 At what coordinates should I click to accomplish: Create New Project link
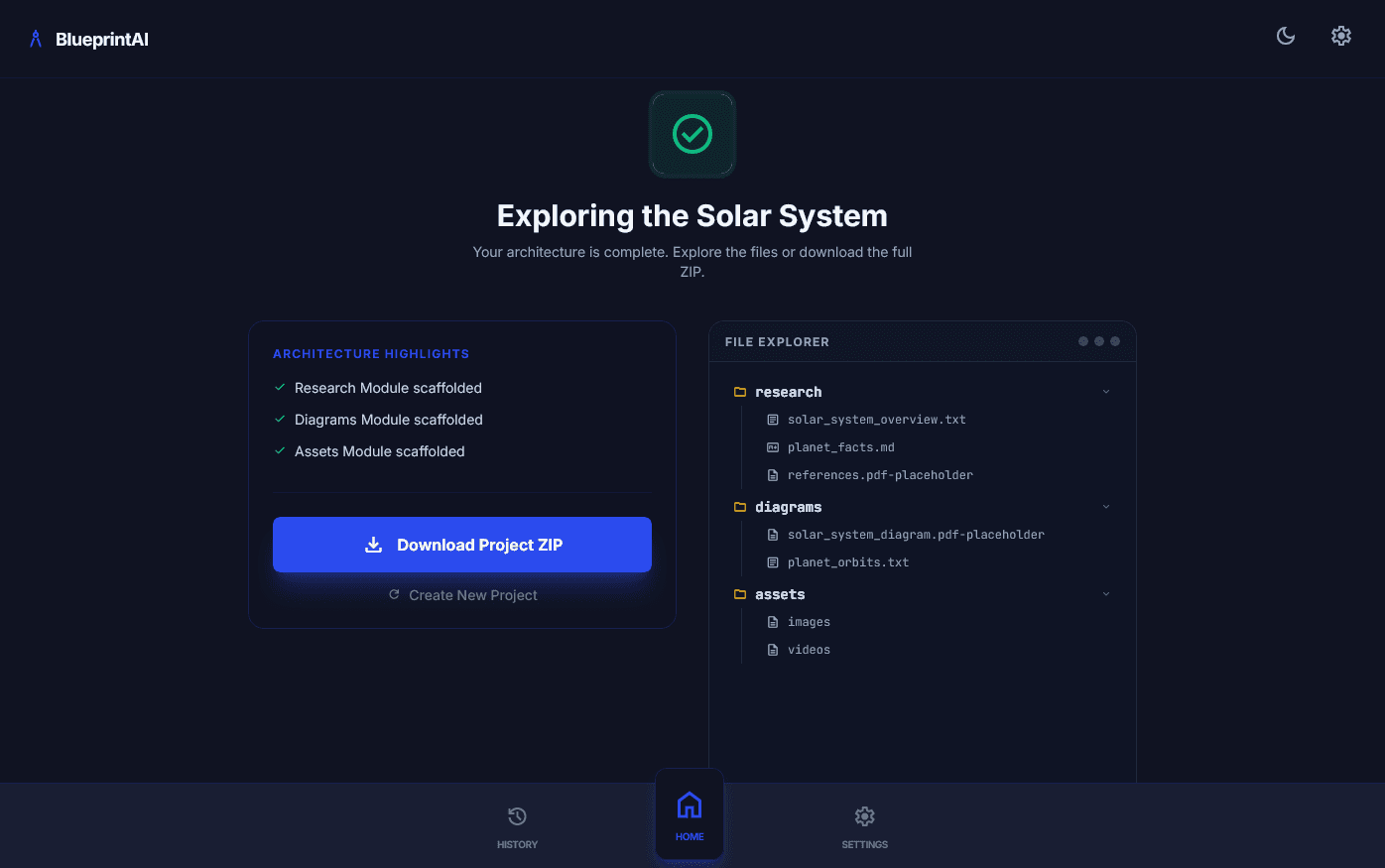tap(463, 595)
